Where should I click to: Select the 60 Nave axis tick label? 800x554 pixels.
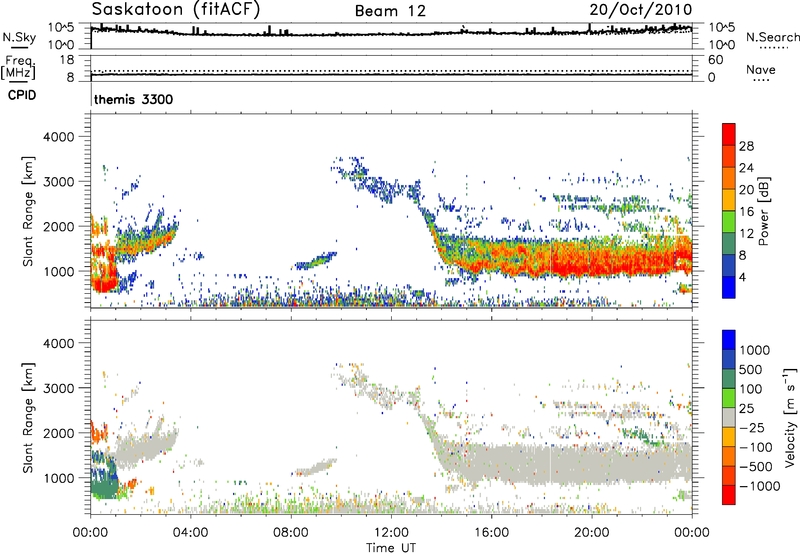[715, 60]
